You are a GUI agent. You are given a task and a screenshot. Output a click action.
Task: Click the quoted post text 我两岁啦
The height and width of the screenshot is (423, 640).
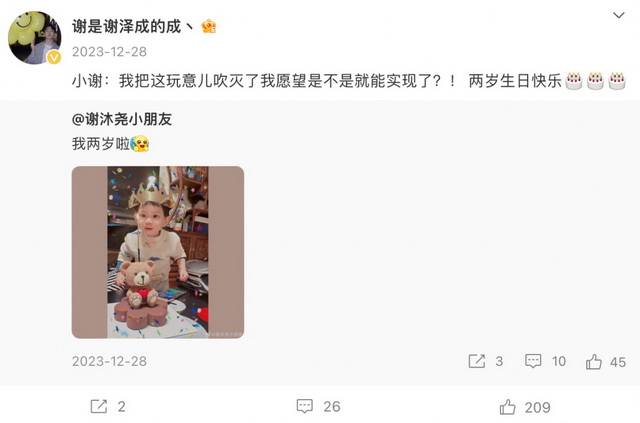pyautogui.click(x=101, y=144)
